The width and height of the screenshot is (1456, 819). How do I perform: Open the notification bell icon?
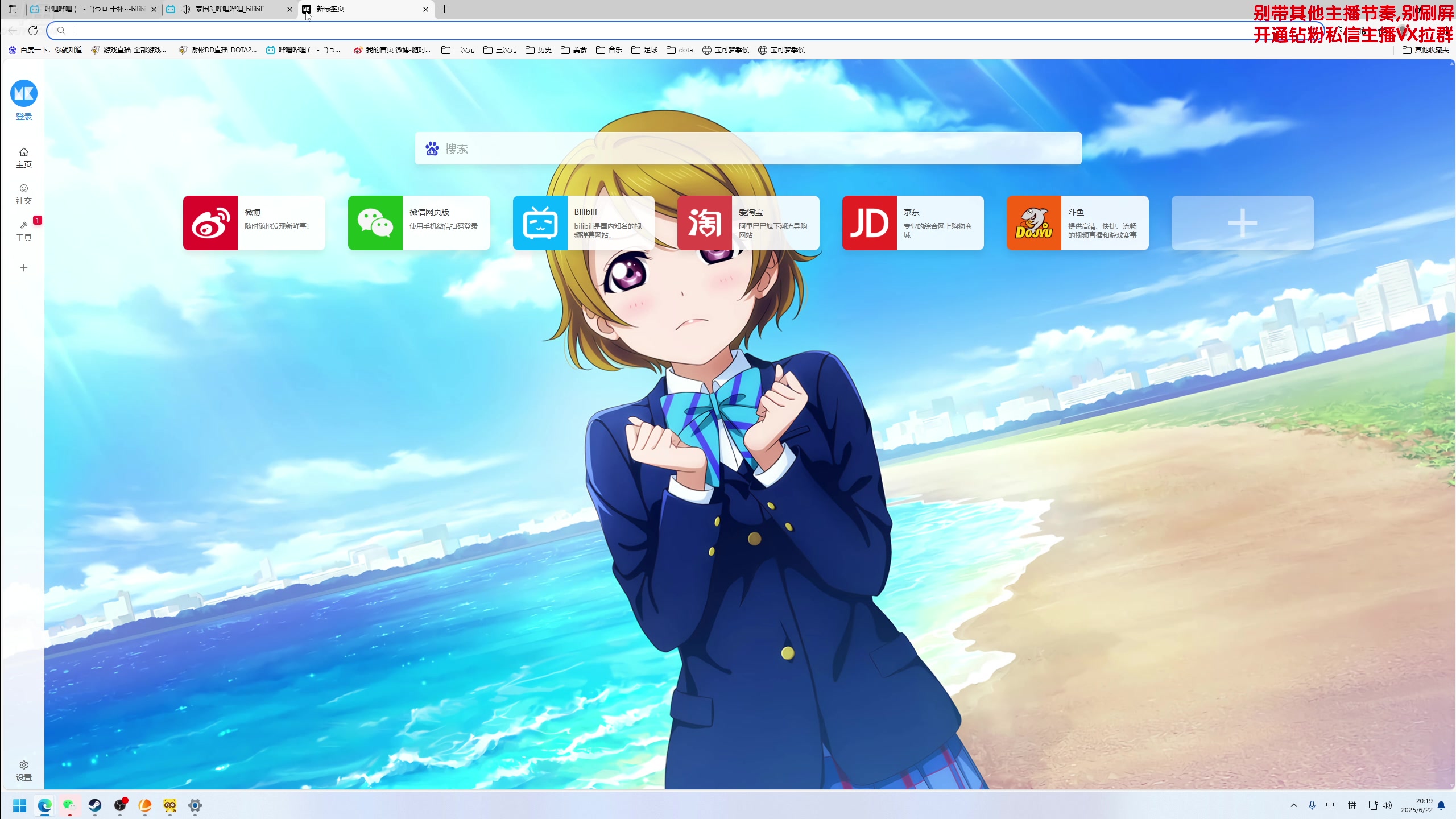point(1441,805)
